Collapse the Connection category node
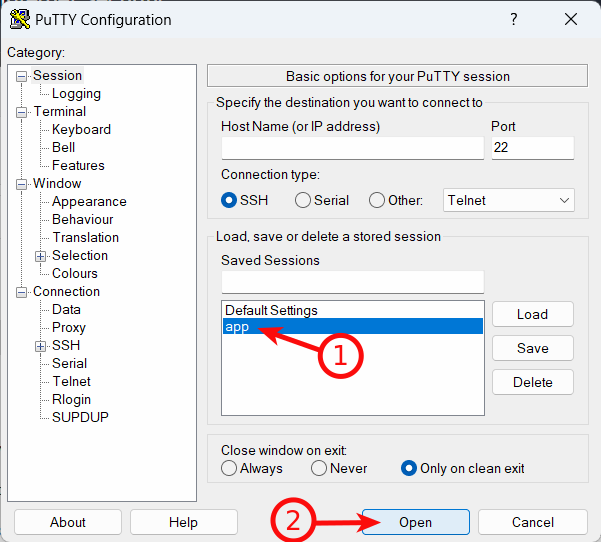The height and width of the screenshot is (542, 601). coord(21,292)
